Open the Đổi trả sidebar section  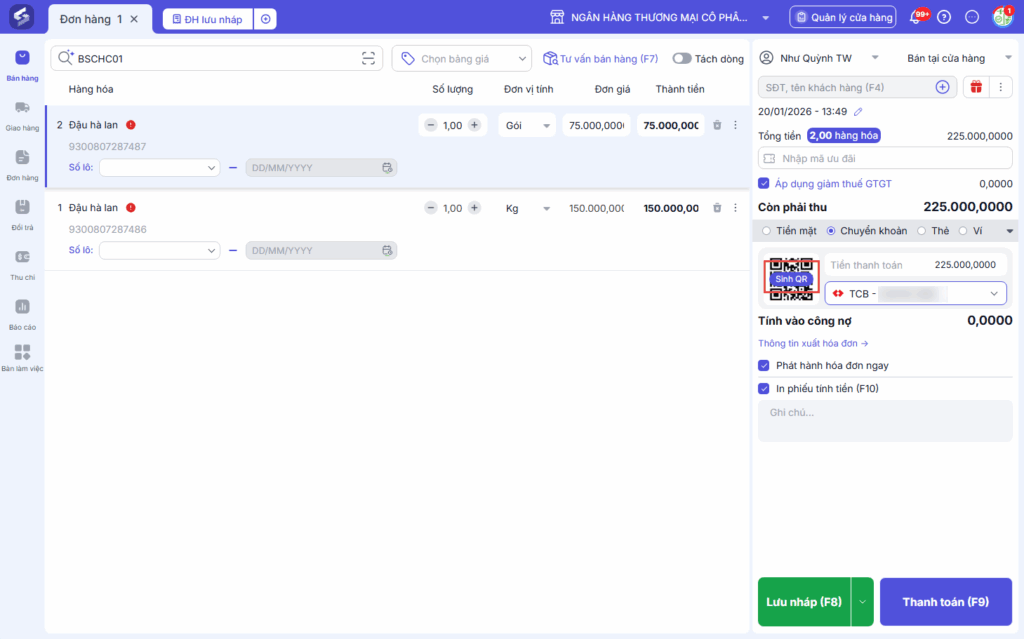point(22,215)
